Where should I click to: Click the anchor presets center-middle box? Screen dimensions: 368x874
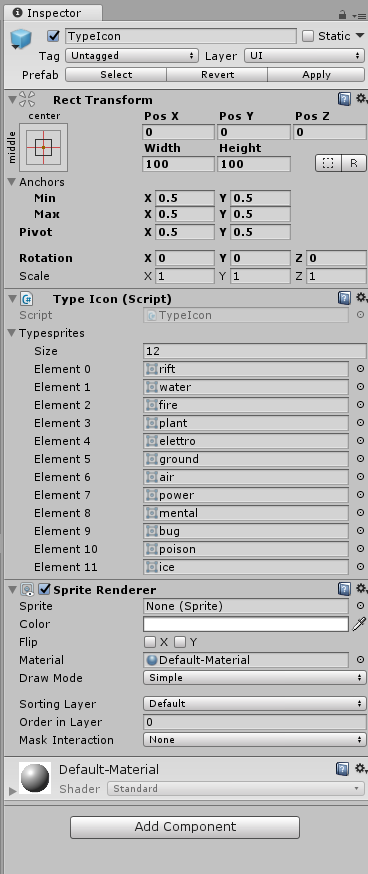pos(43,147)
